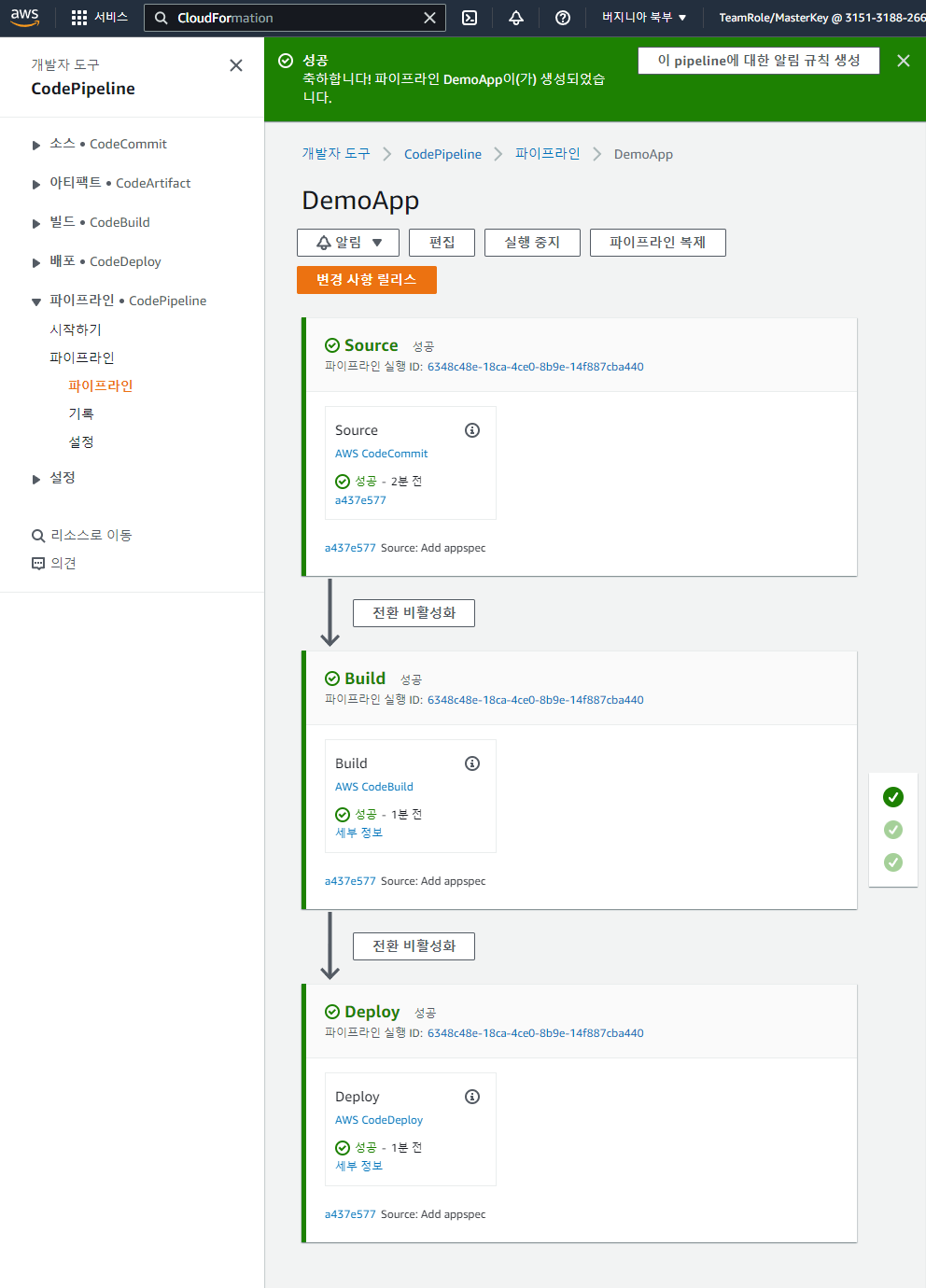Open CodePipeline breadcrumb link
Screen dimensions: 926x1288
(x=442, y=154)
